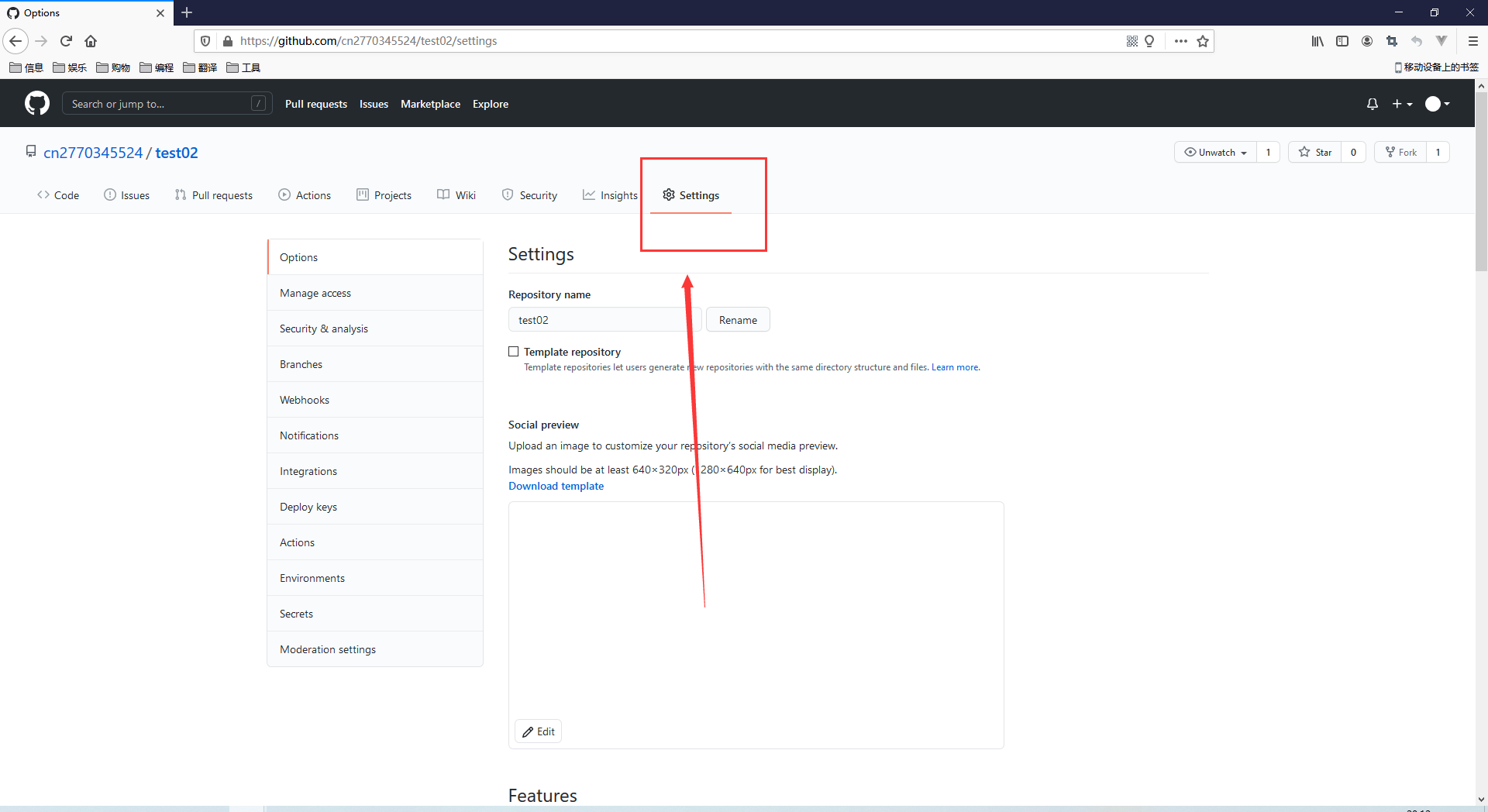The width and height of the screenshot is (1488, 812).
Task: Reload the page with the refresh icon
Action: (66, 41)
